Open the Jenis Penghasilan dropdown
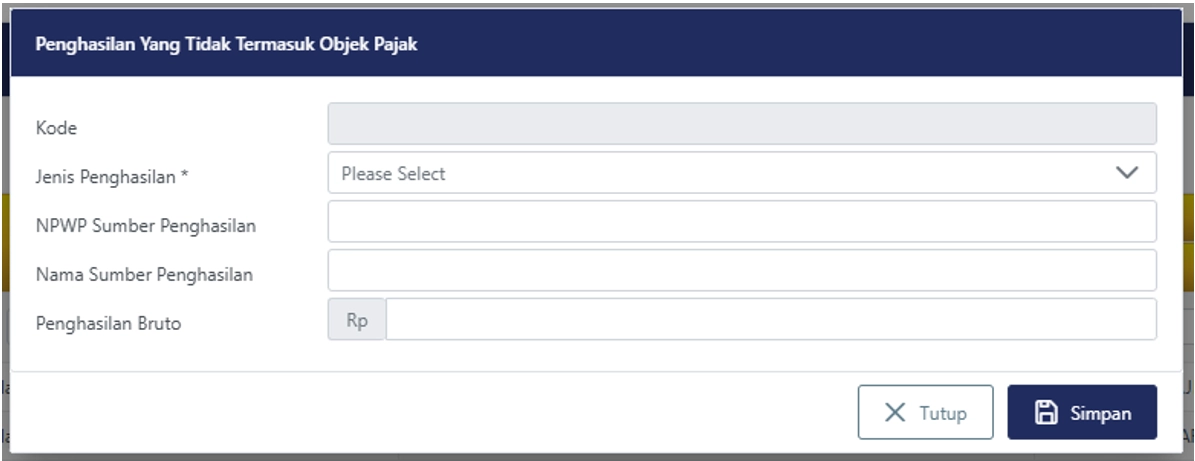1195x461 pixels. point(741,173)
